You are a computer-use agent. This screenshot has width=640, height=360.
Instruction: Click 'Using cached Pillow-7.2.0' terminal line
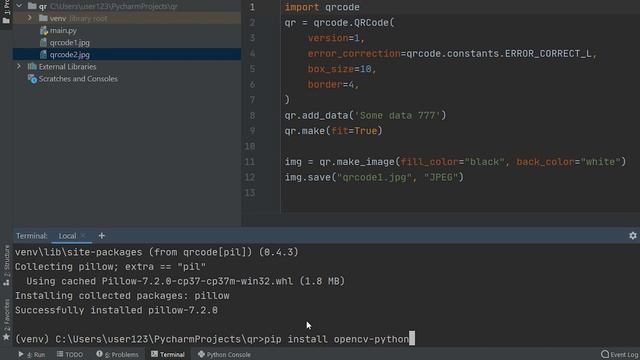186,281
